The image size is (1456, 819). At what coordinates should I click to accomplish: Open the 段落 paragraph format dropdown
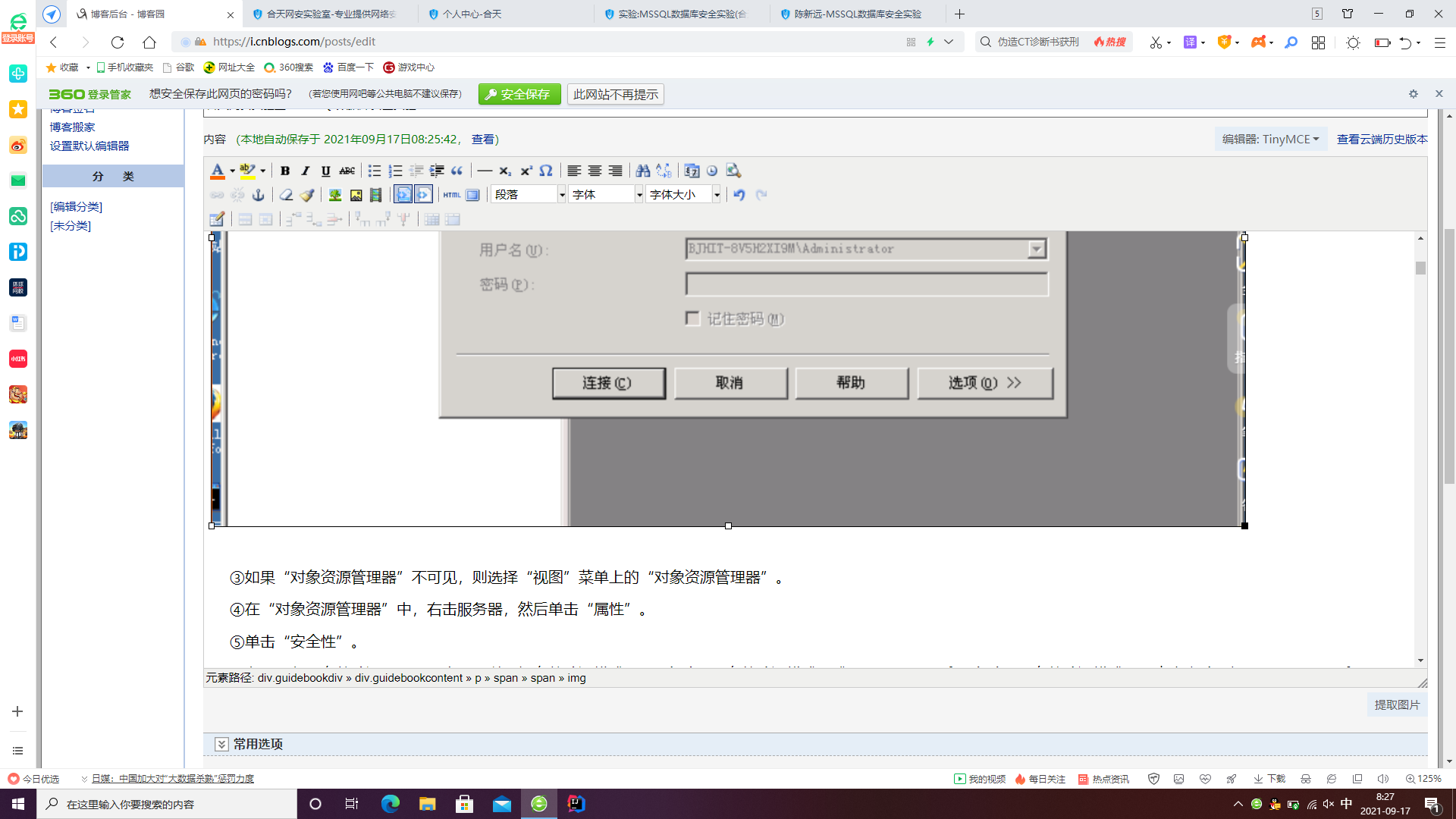[x=529, y=195]
